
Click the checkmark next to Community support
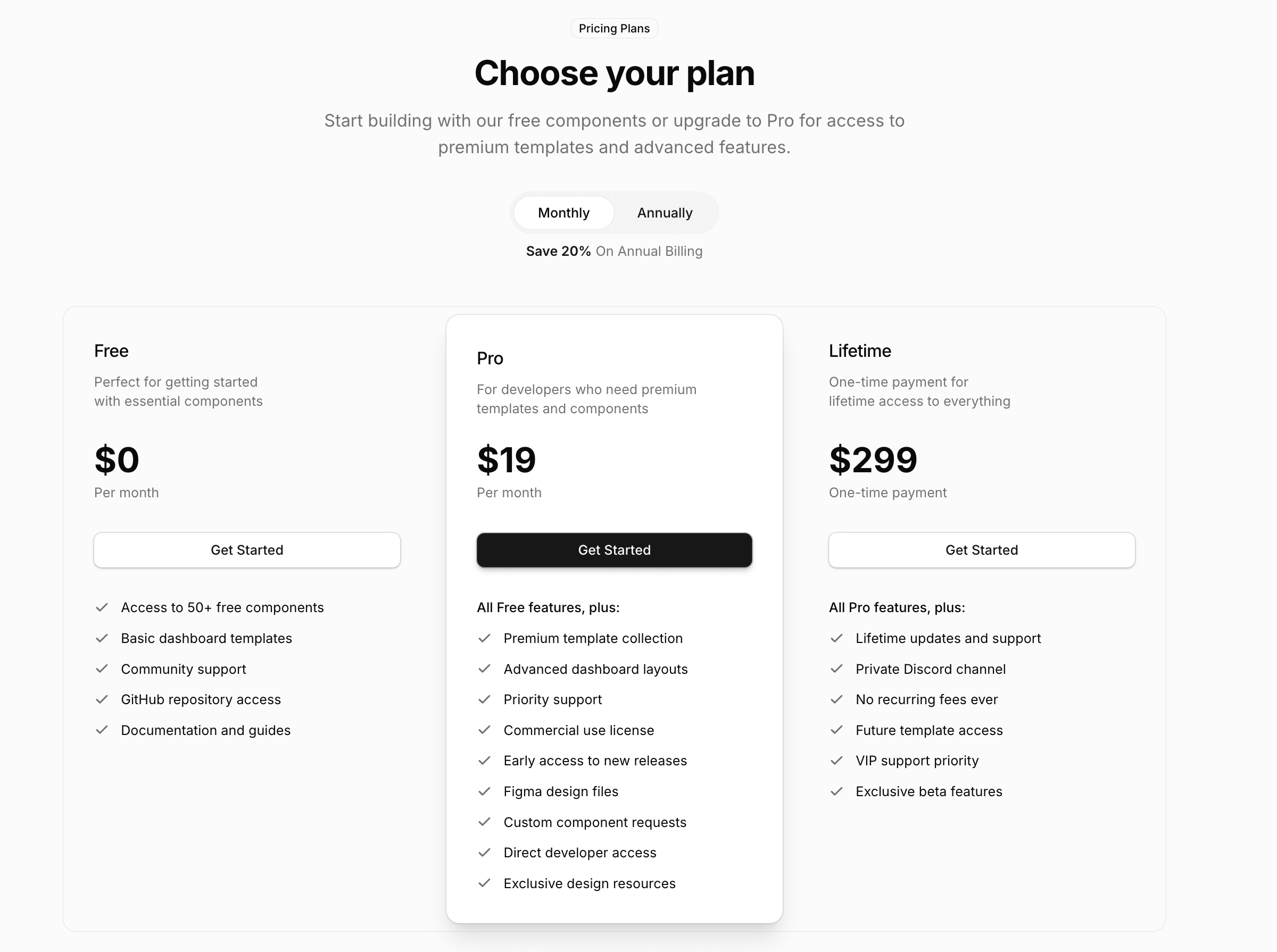click(x=103, y=669)
